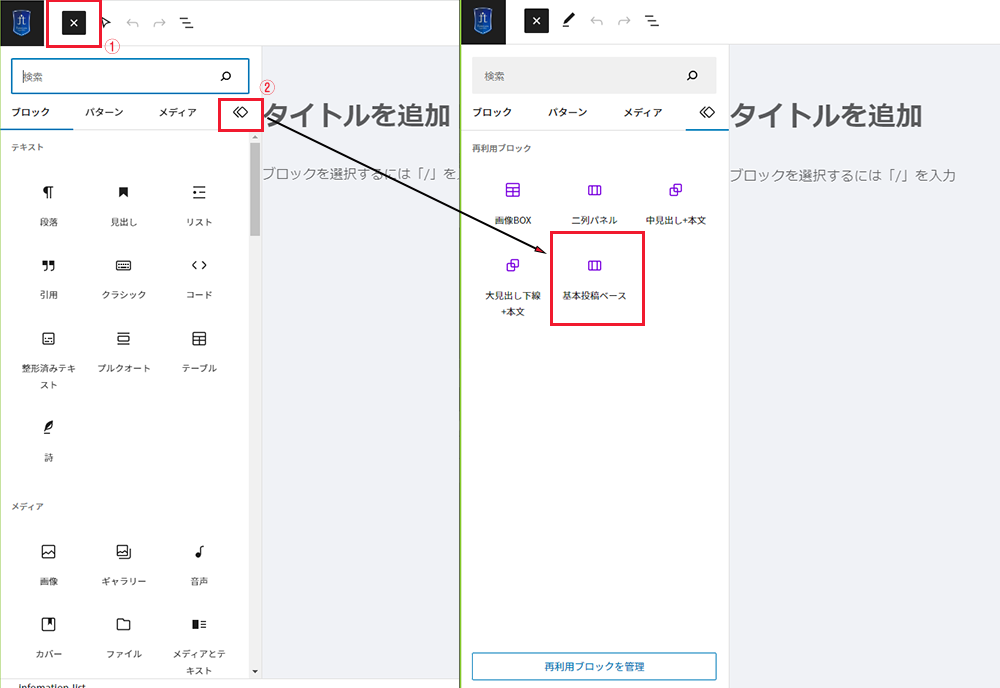Focus the 検索 search field in left inserter
This screenshot has width=1000, height=688.
pos(130,77)
